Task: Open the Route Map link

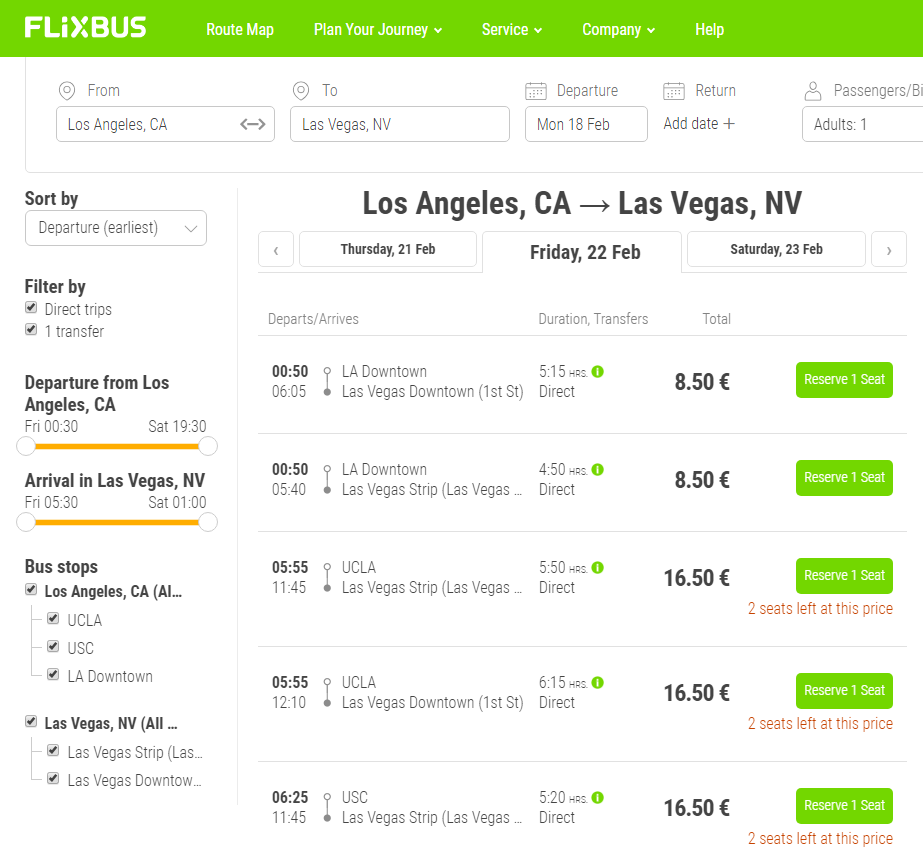Action: tap(240, 29)
